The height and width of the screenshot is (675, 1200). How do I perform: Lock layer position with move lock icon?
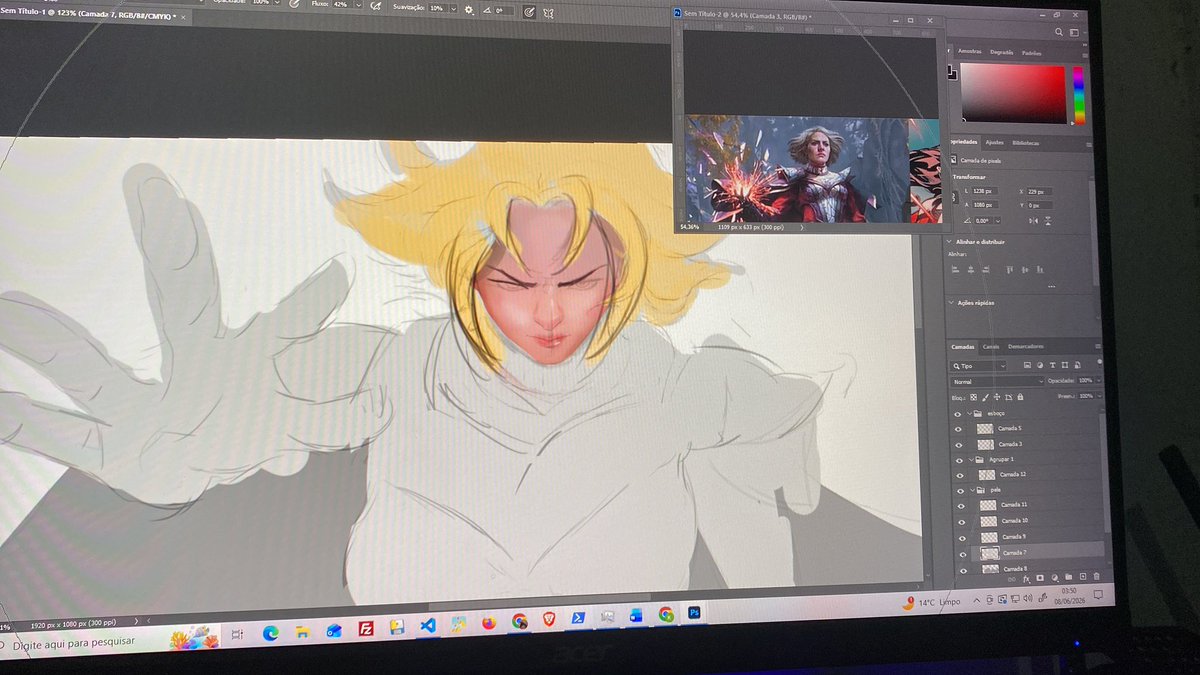(997, 397)
